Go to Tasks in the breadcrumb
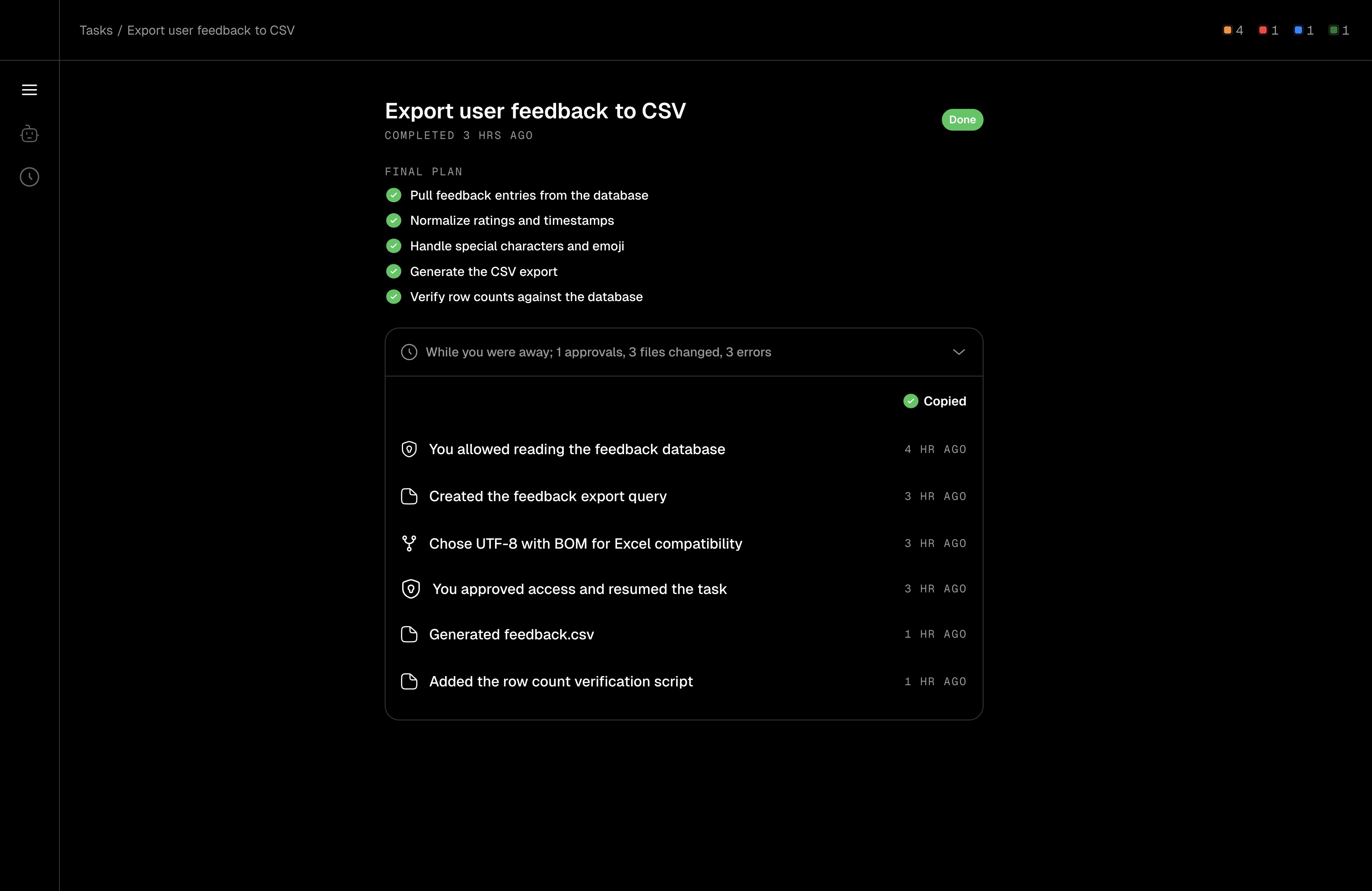This screenshot has width=1372, height=891. coord(96,30)
